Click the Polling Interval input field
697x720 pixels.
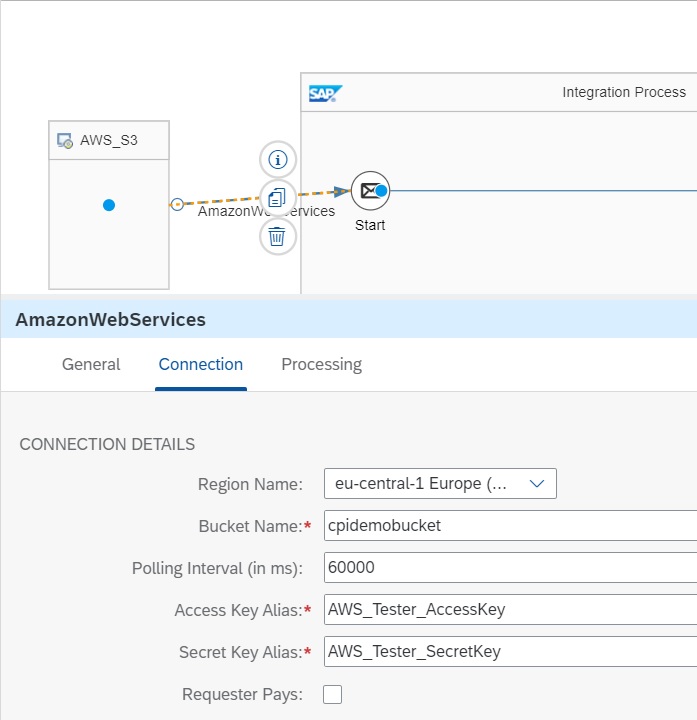point(511,568)
